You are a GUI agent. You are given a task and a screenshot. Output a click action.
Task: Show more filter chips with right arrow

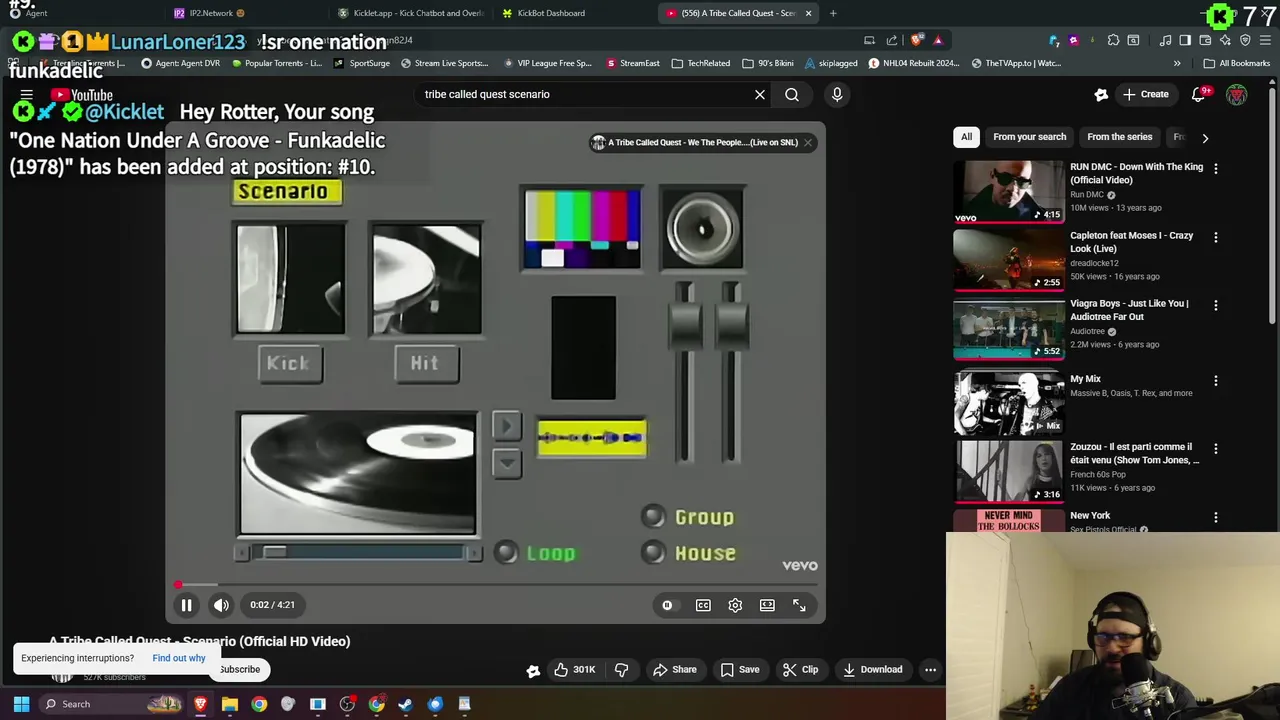[1205, 138]
